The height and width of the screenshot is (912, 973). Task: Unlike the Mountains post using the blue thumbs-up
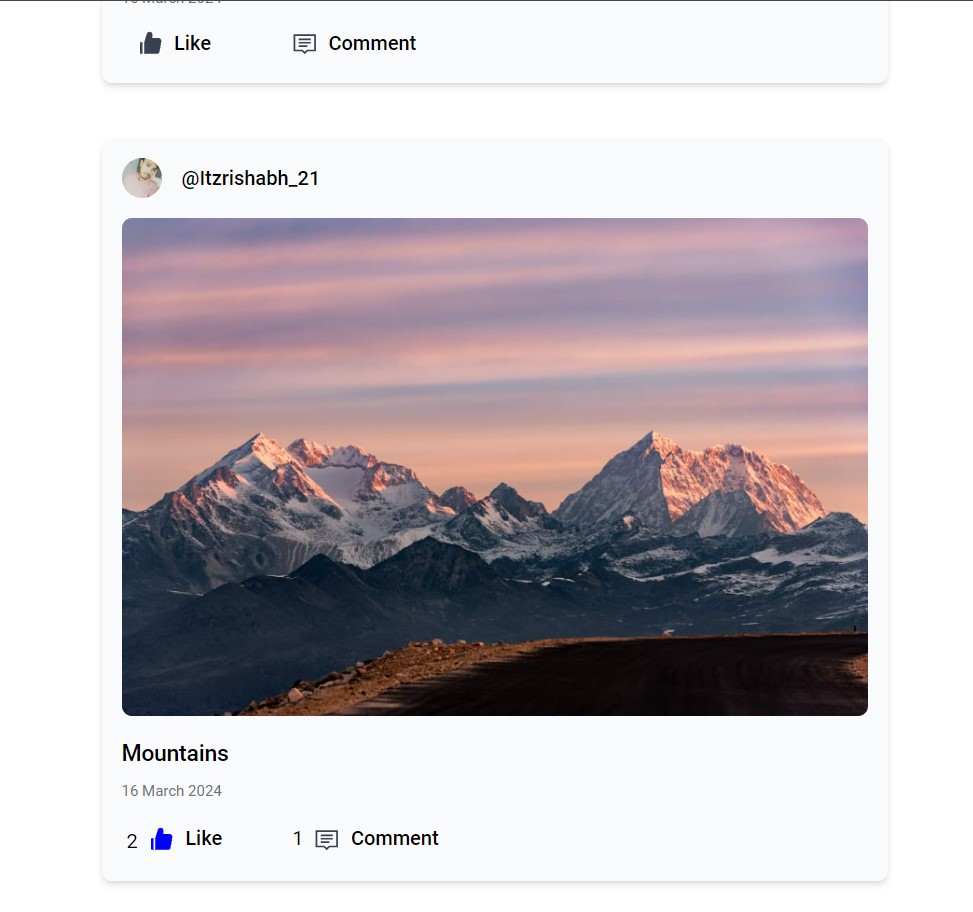pyautogui.click(x=160, y=838)
